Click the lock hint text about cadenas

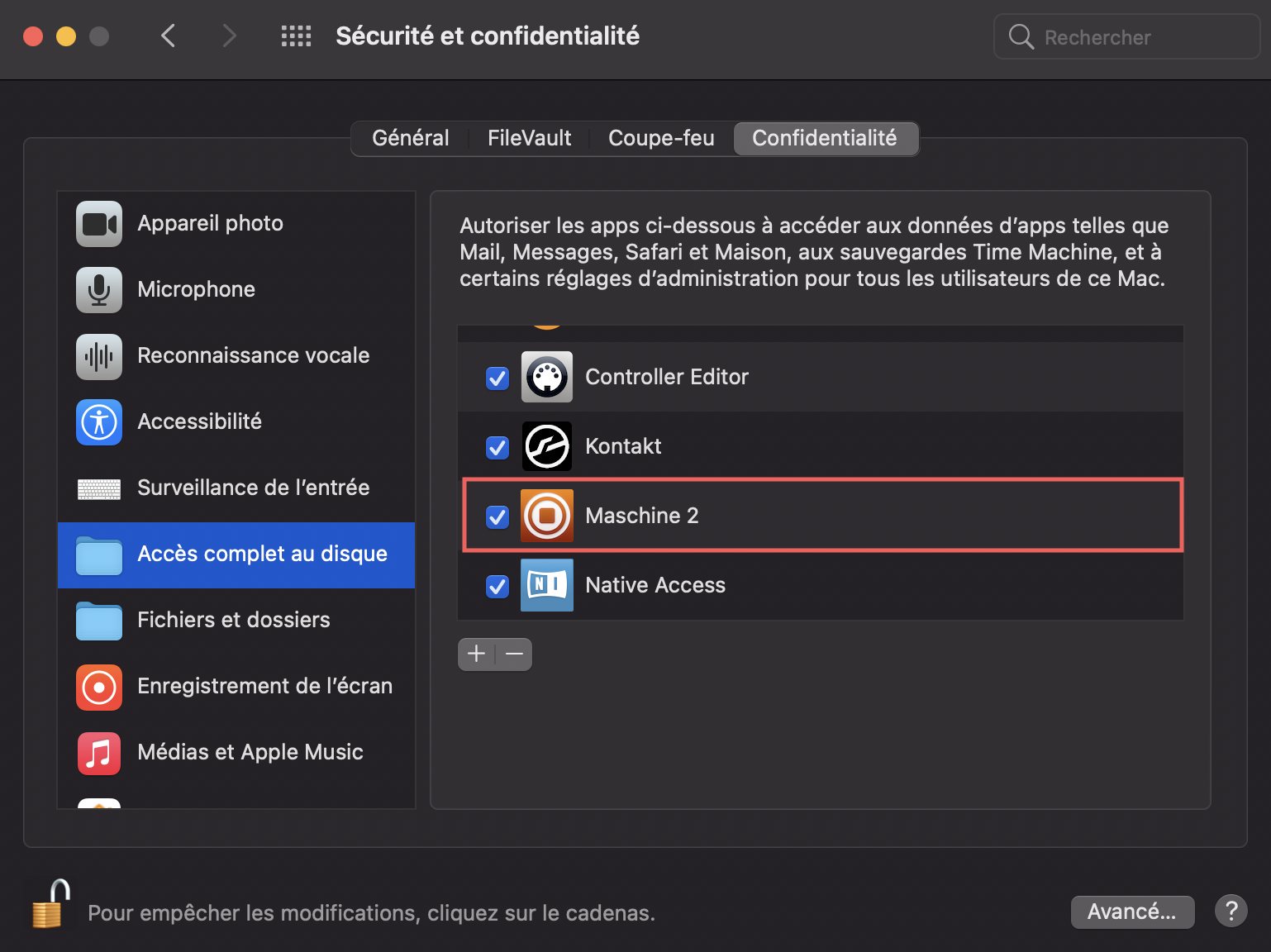[x=371, y=912]
